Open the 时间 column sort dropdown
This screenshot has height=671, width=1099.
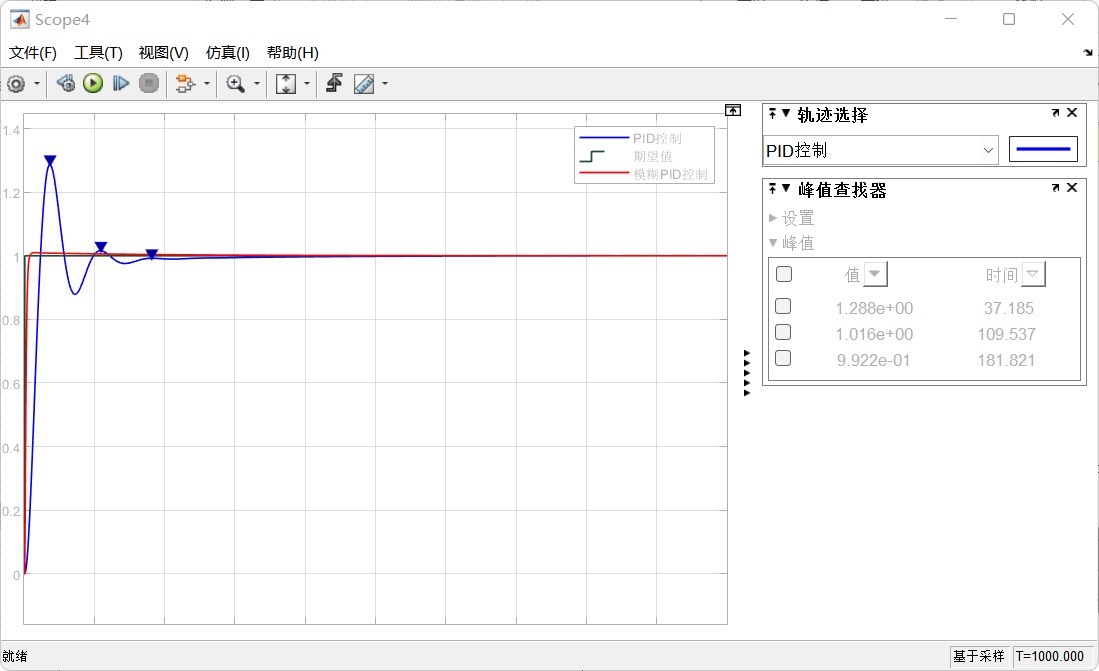click(x=1033, y=274)
